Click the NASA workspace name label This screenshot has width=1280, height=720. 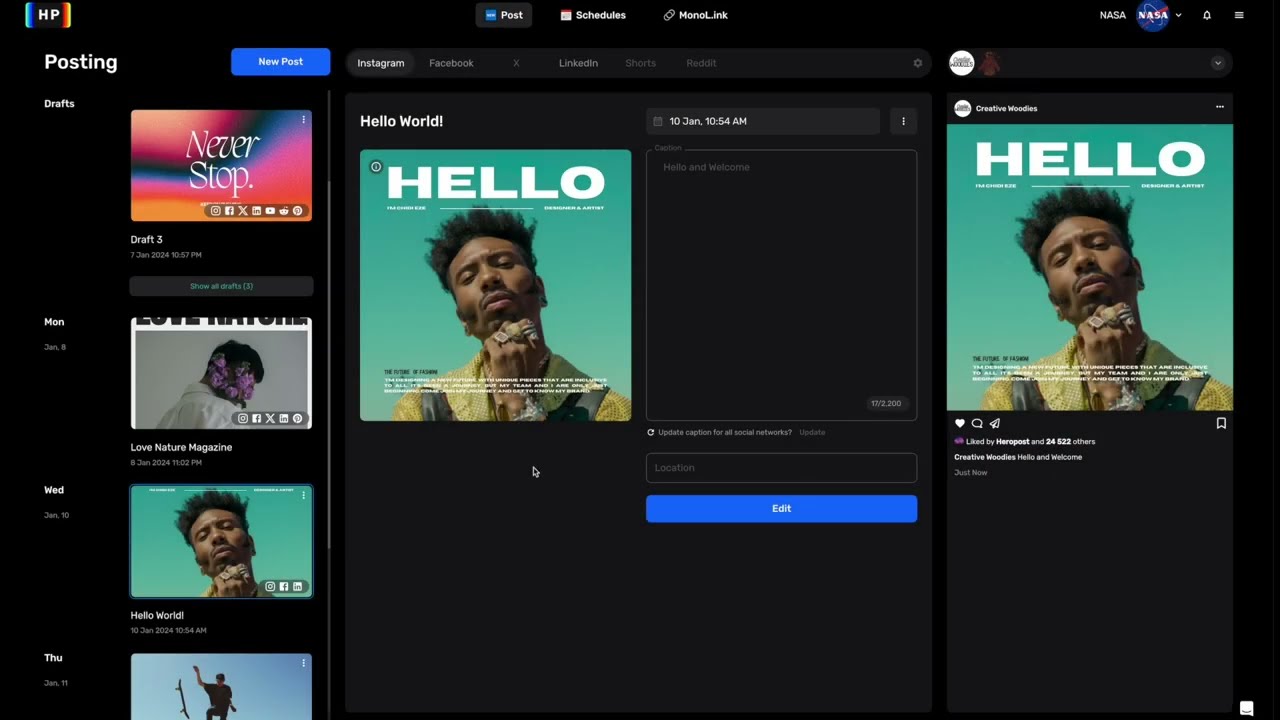coord(1112,15)
